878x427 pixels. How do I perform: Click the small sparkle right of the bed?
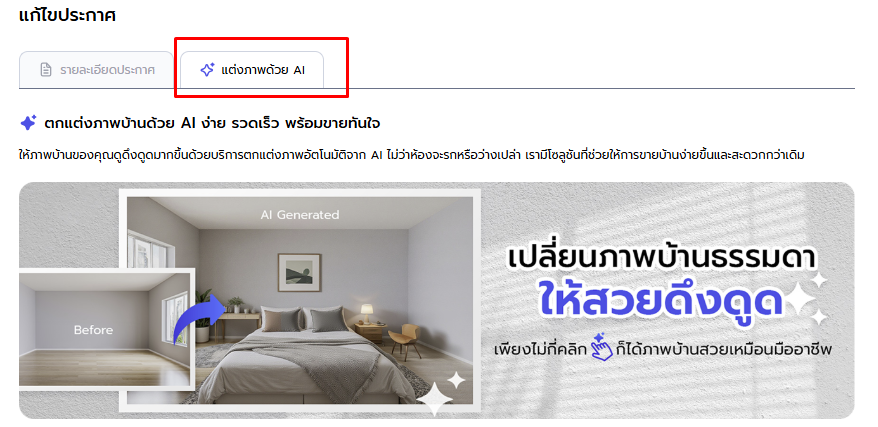[456, 381]
